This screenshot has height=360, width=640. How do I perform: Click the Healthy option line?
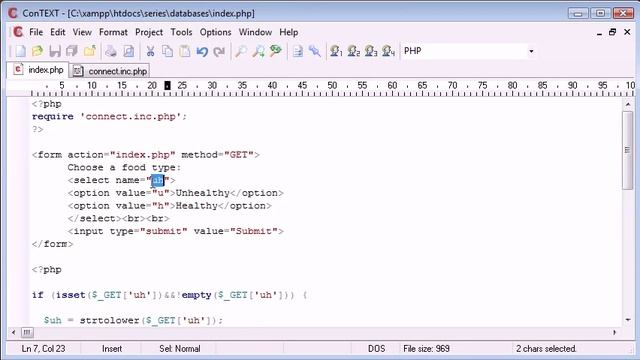(169, 206)
